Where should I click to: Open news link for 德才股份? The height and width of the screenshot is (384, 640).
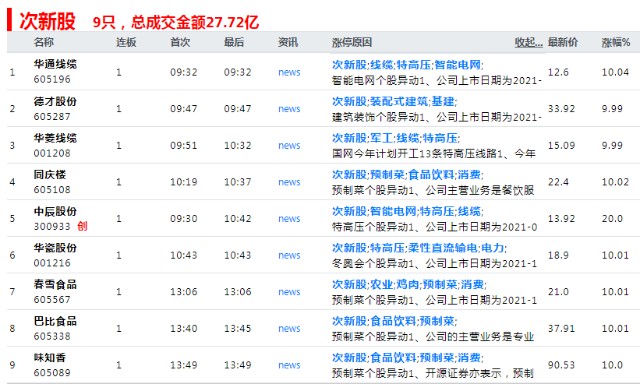coord(289,109)
